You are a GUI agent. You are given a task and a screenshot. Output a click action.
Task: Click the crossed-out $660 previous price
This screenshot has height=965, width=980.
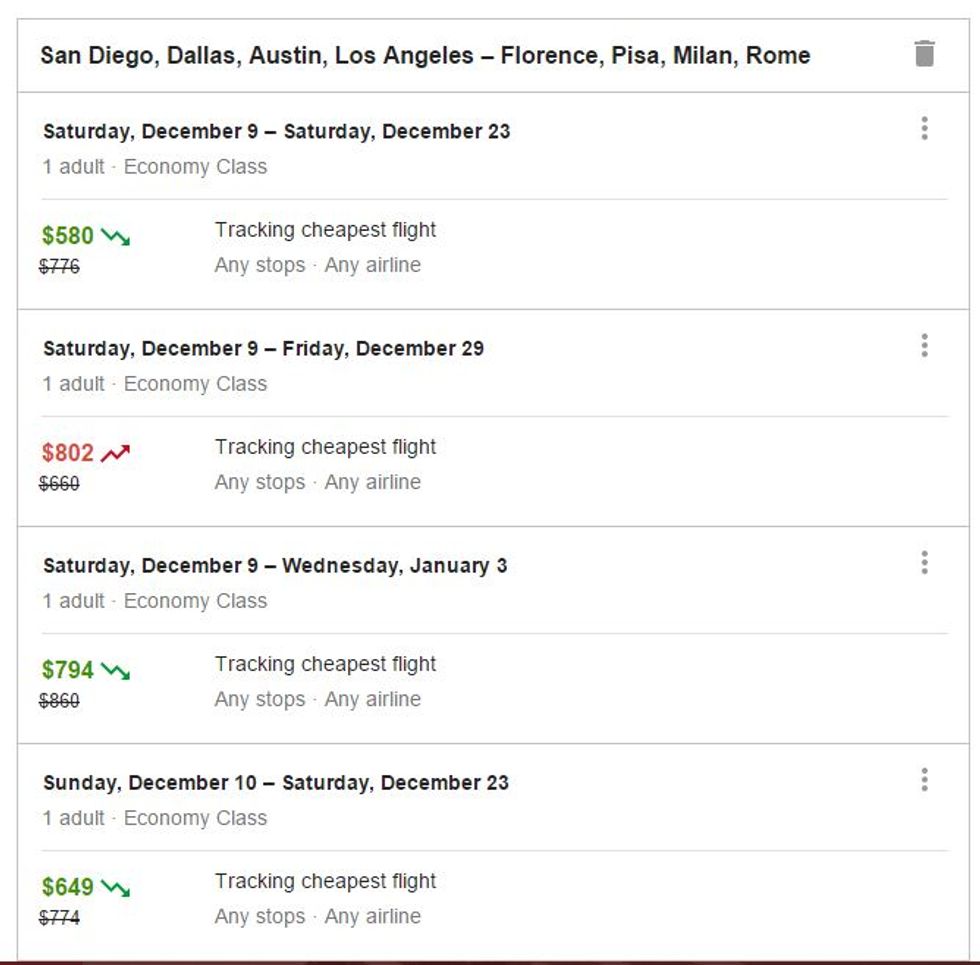pos(60,484)
